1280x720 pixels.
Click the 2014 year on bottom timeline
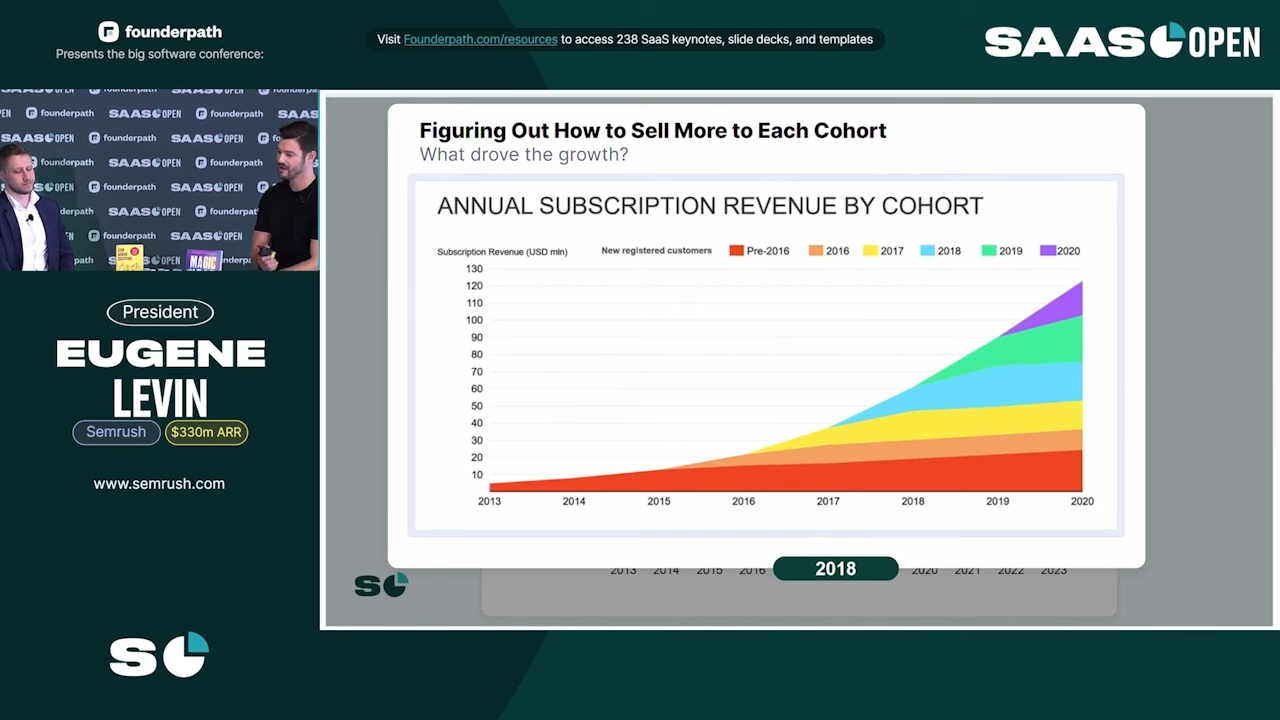(666, 570)
